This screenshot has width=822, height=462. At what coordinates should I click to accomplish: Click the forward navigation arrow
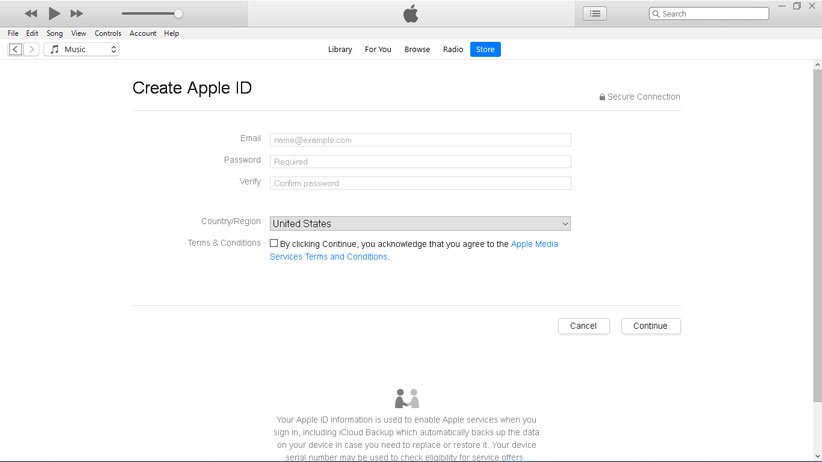tap(31, 49)
